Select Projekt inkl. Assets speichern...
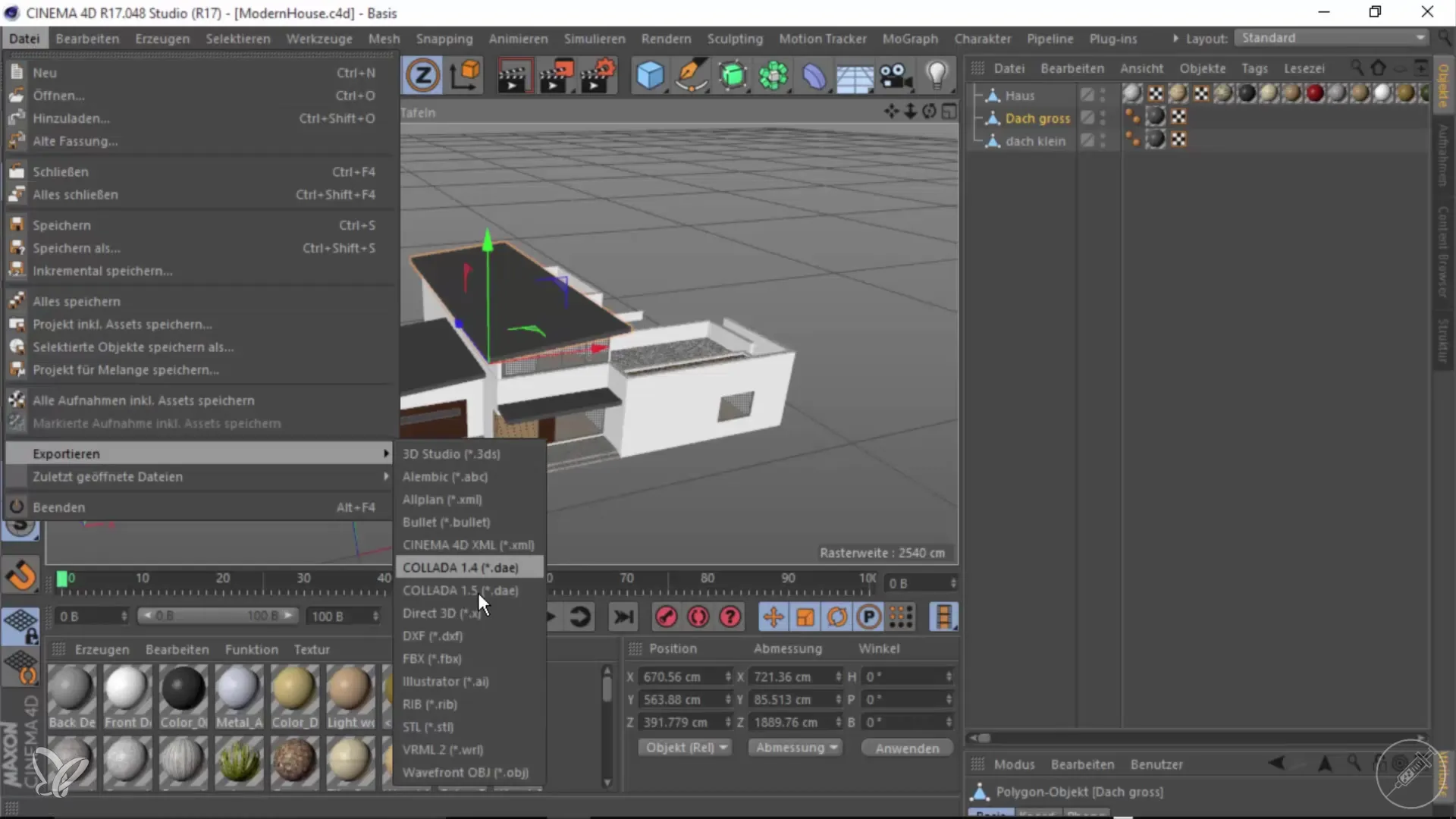Screen dimensions: 1456x819 tap(199, 324)
